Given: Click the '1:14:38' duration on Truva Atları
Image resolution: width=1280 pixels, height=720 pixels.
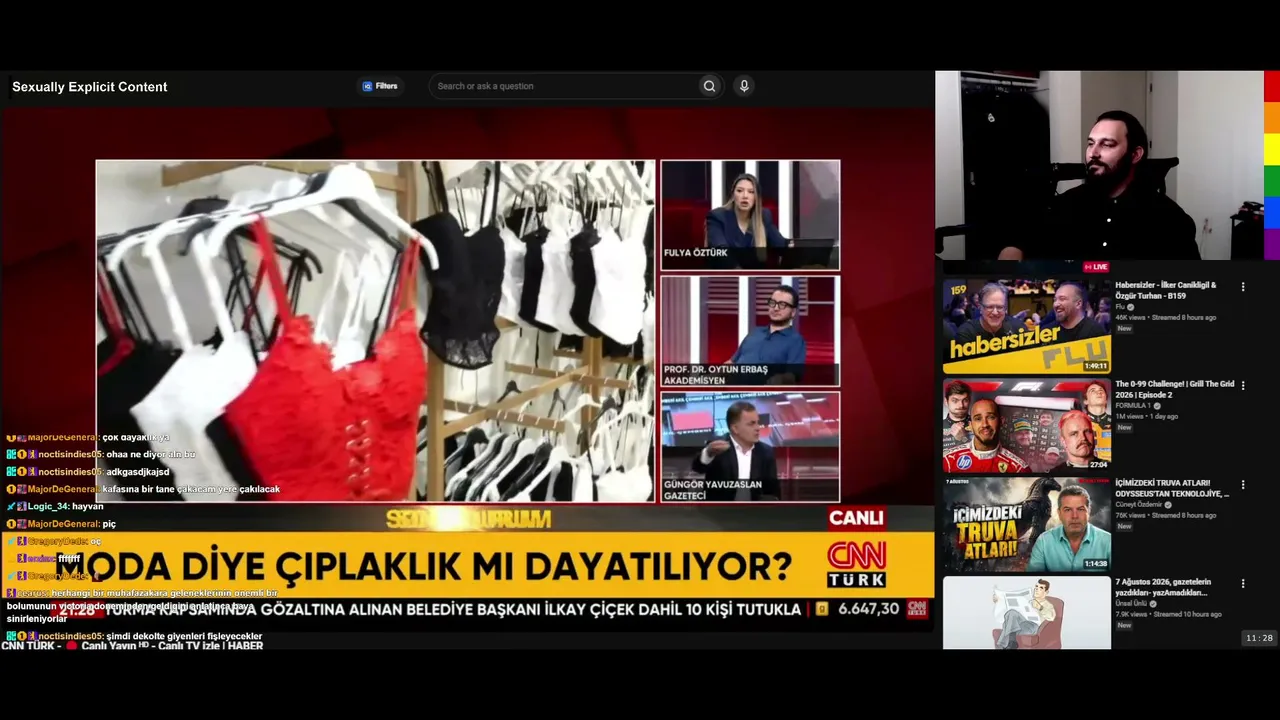Looking at the screenshot, I should [1096, 564].
